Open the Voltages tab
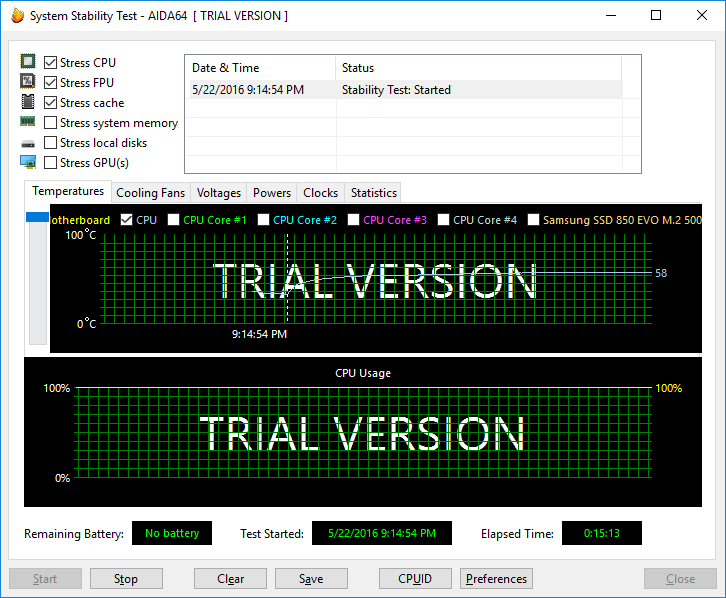726x598 pixels. [x=218, y=193]
